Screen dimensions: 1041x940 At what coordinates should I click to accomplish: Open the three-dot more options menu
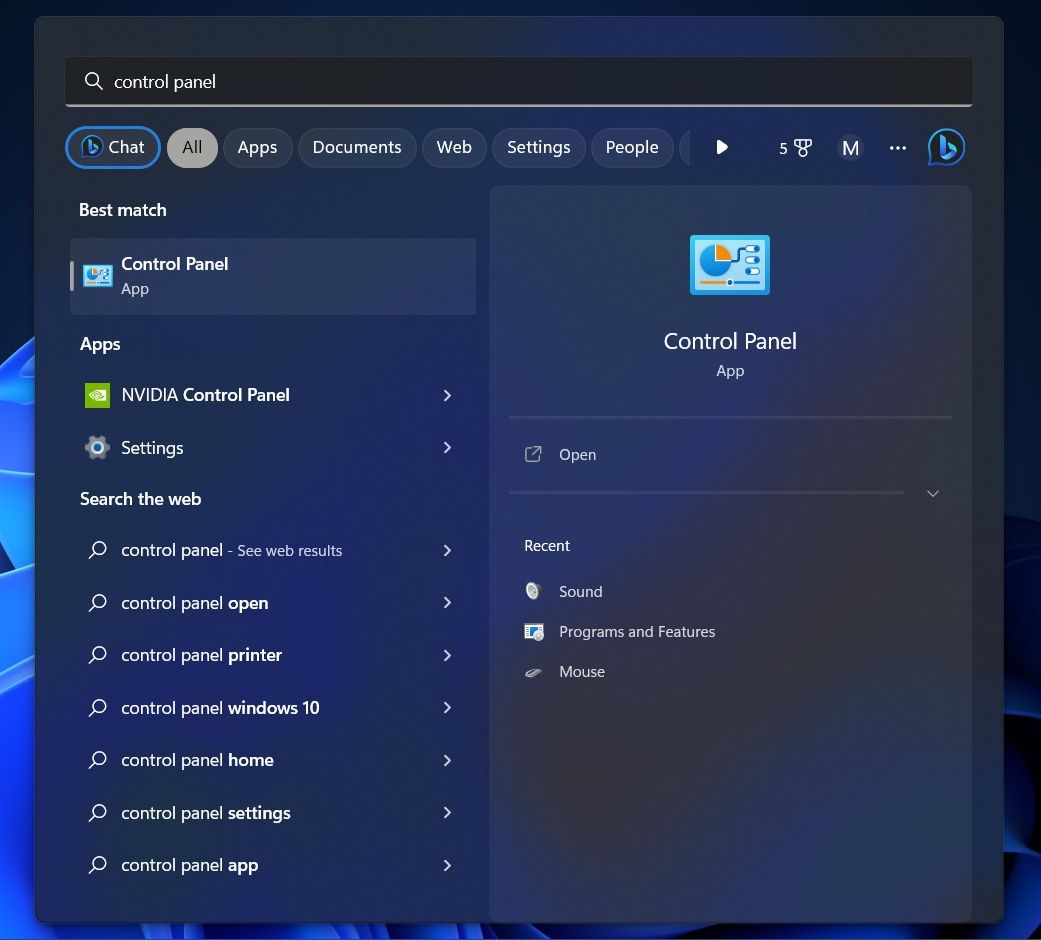pos(898,147)
